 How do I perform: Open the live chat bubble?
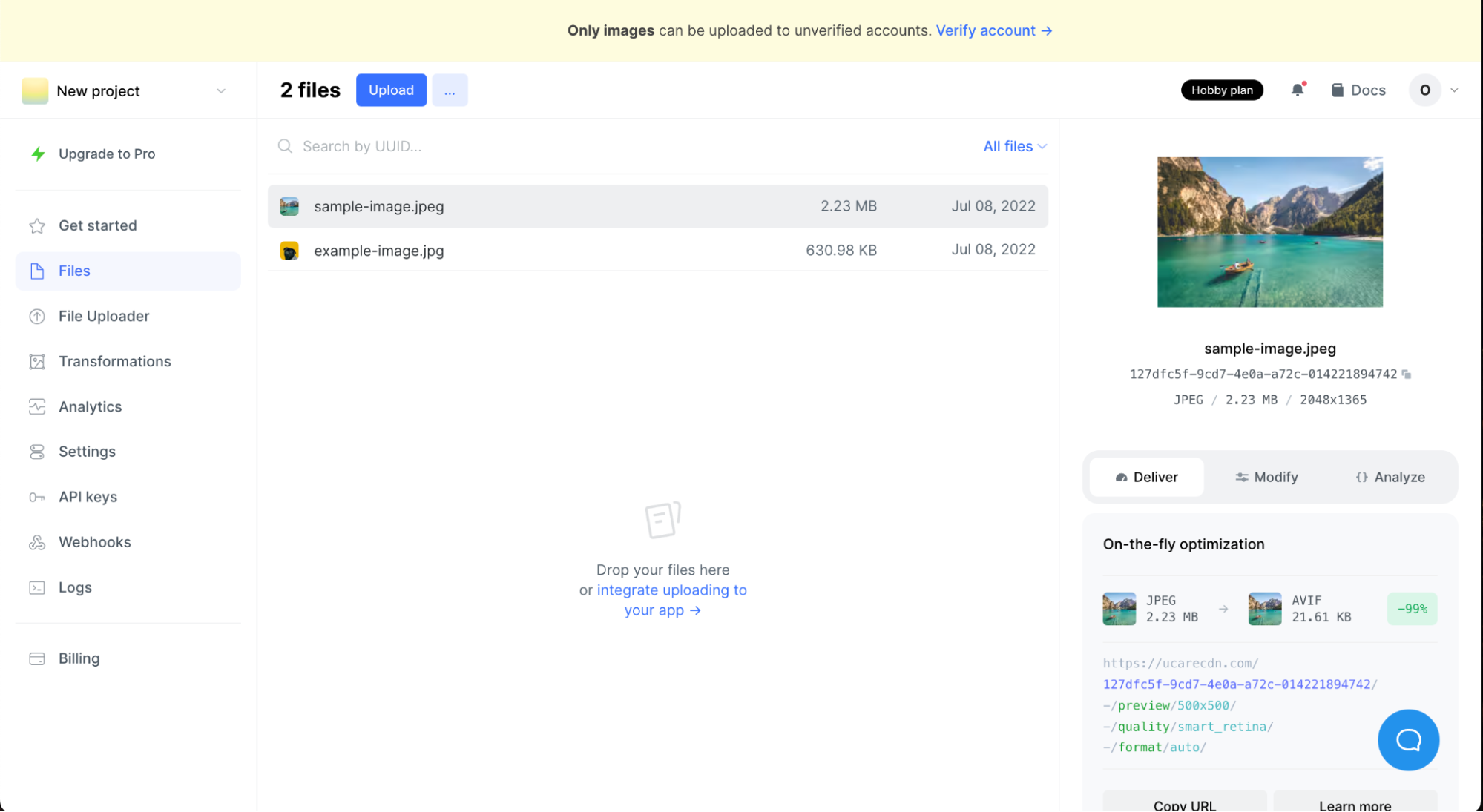point(1407,739)
